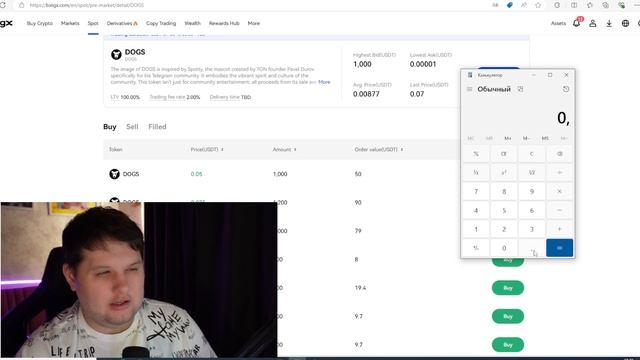The height and width of the screenshot is (360, 640).
Task: Click digit 5 on the calculator
Action: tap(504, 210)
